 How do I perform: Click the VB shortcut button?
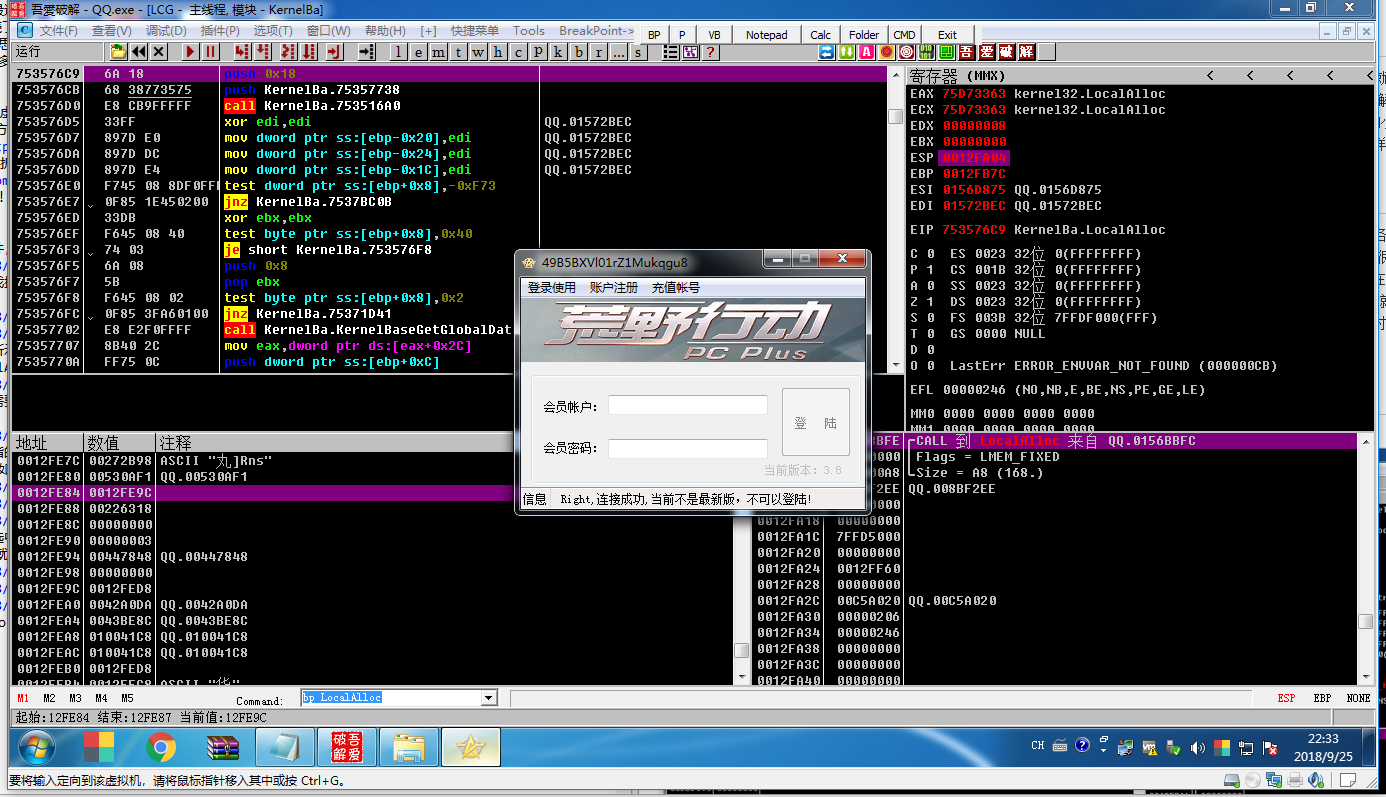[714, 35]
